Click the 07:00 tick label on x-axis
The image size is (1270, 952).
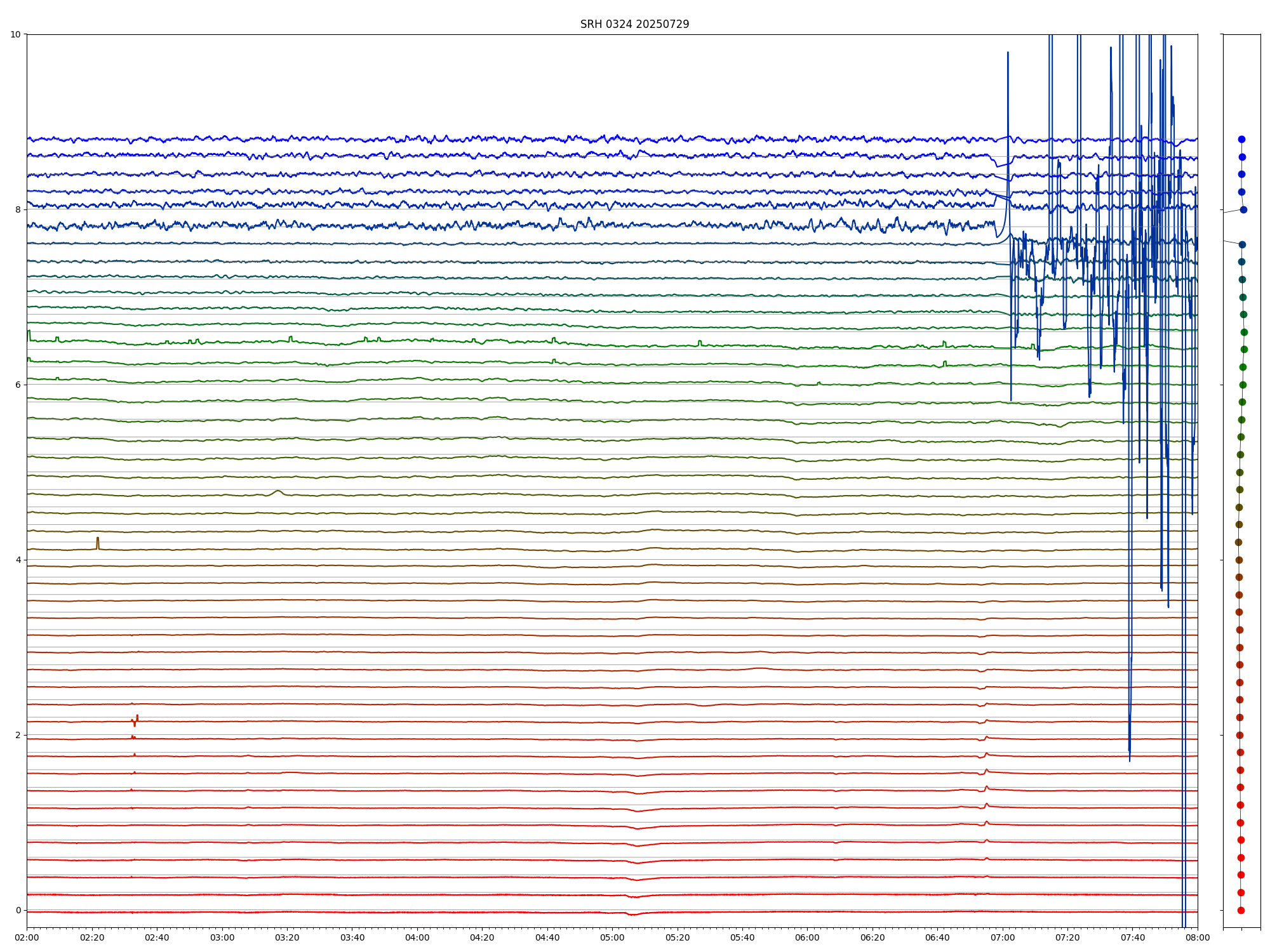pyautogui.click(x=1003, y=937)
